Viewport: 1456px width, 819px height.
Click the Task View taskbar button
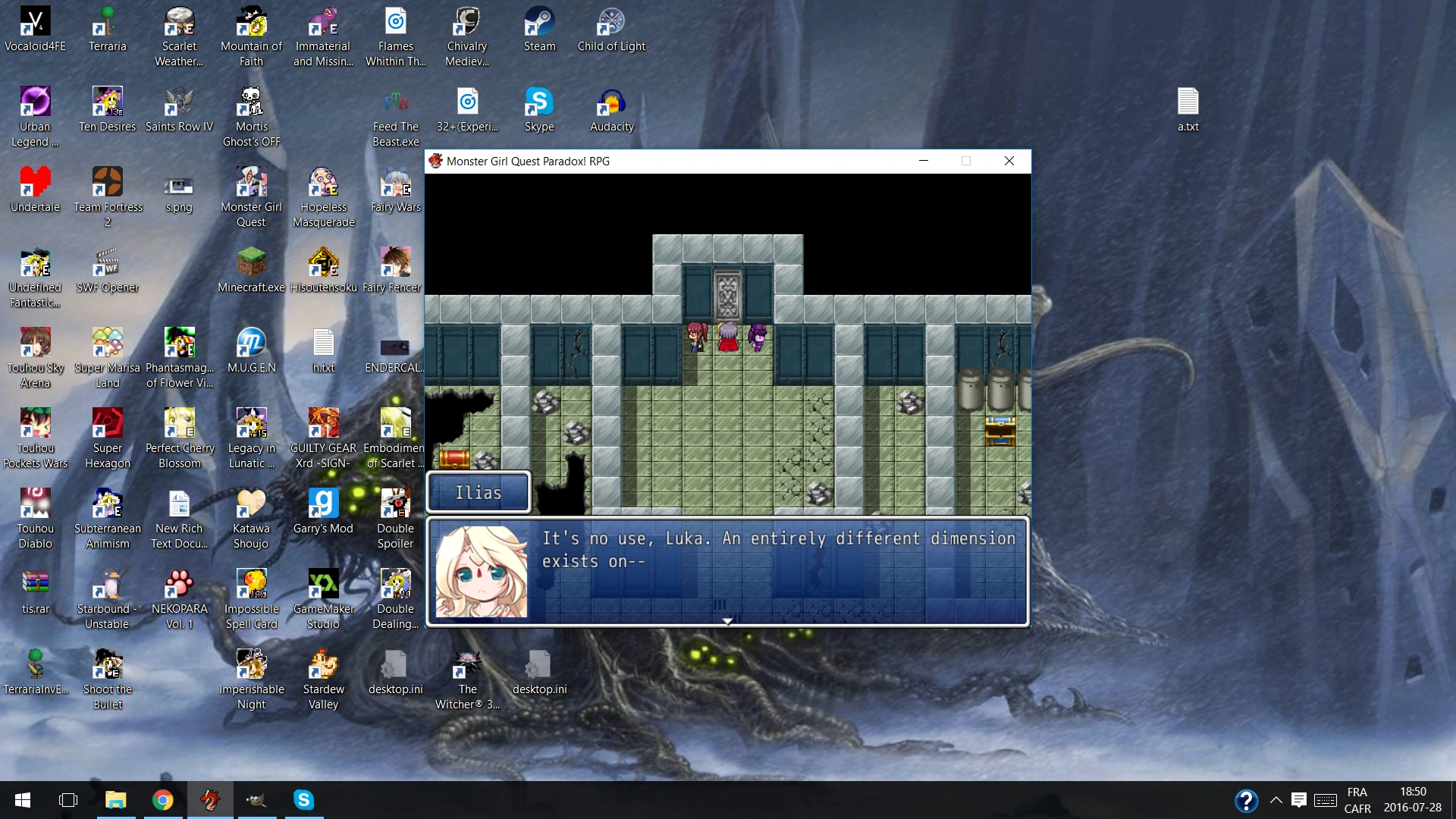pyautogui.click(x=68, y=800)
